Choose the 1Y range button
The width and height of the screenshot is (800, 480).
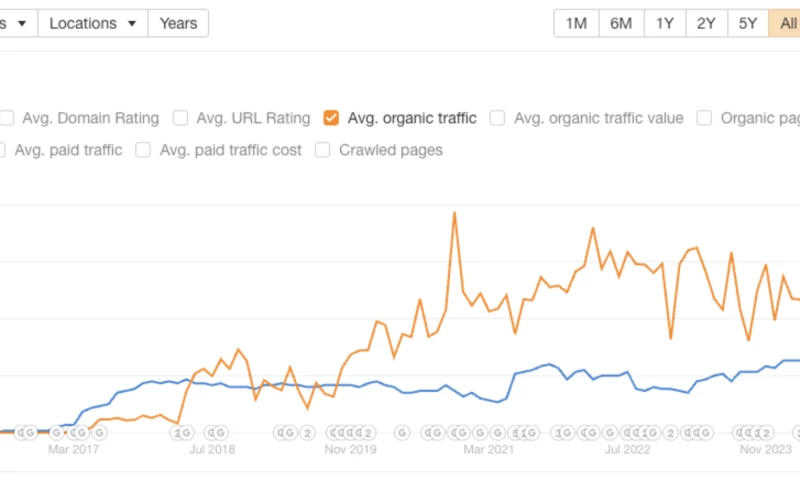pos(665,23)
